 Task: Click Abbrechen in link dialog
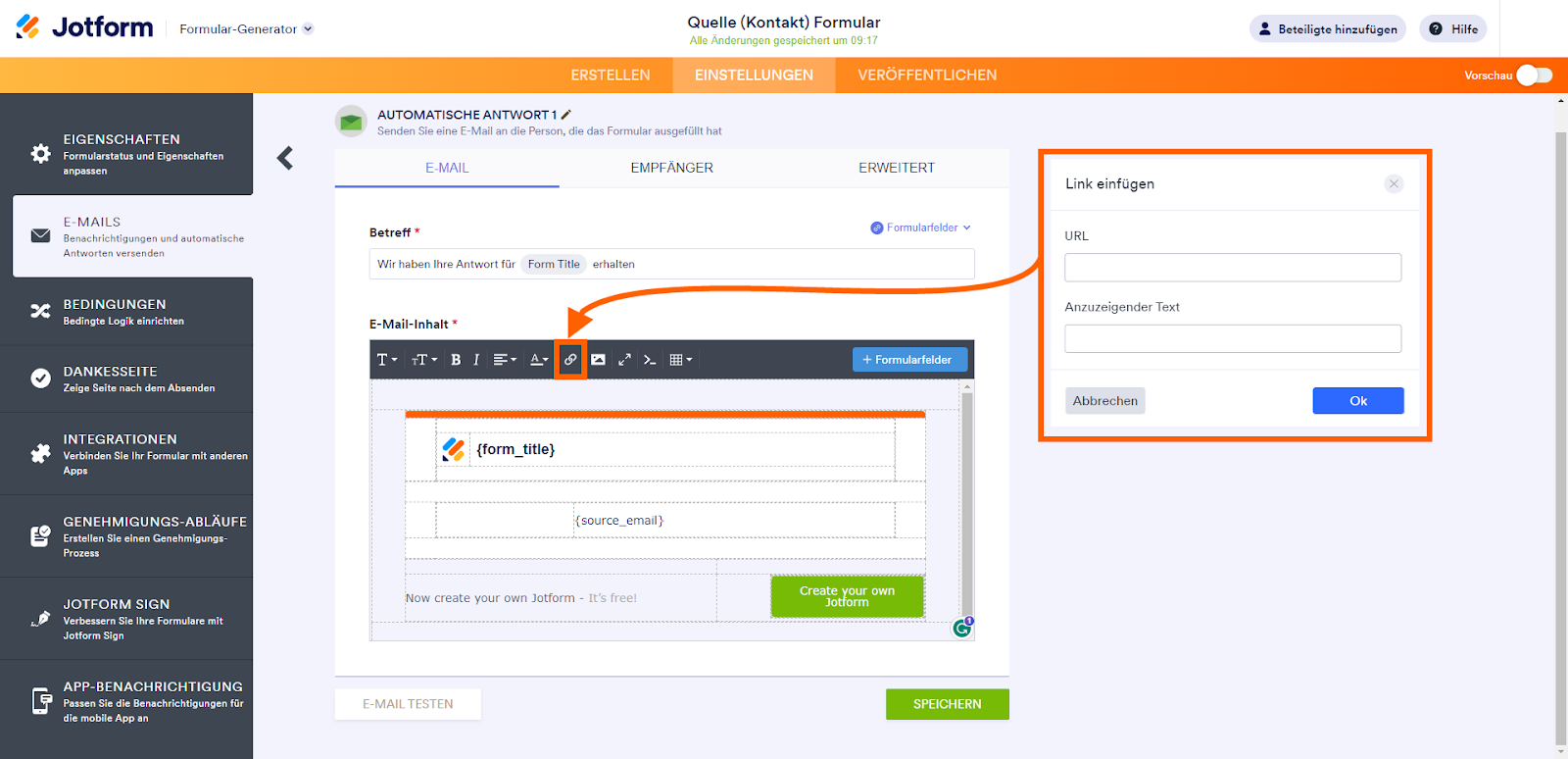click(x=1105, y=401)
